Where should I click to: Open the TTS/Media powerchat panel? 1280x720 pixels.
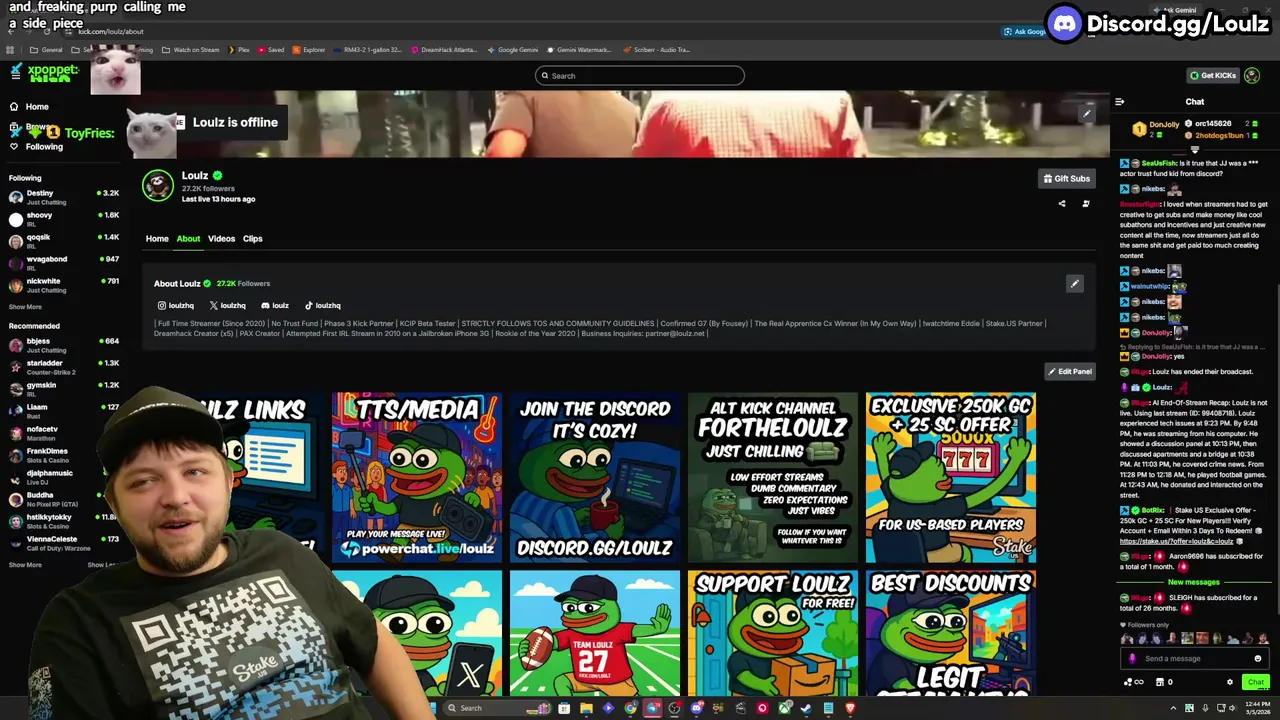(x=417, y=477)
